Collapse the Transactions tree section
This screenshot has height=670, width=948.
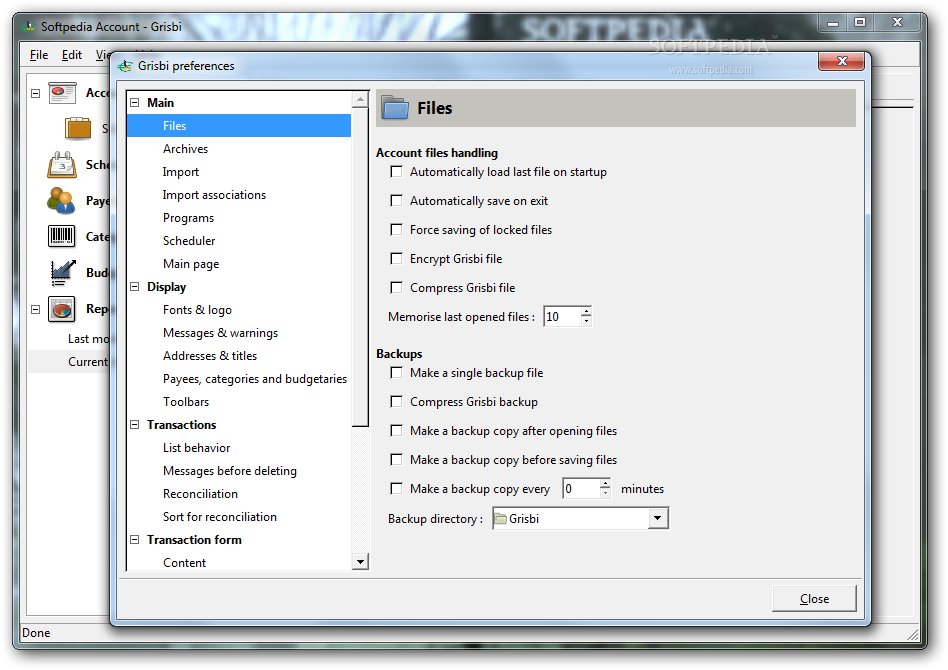point(135,424)
